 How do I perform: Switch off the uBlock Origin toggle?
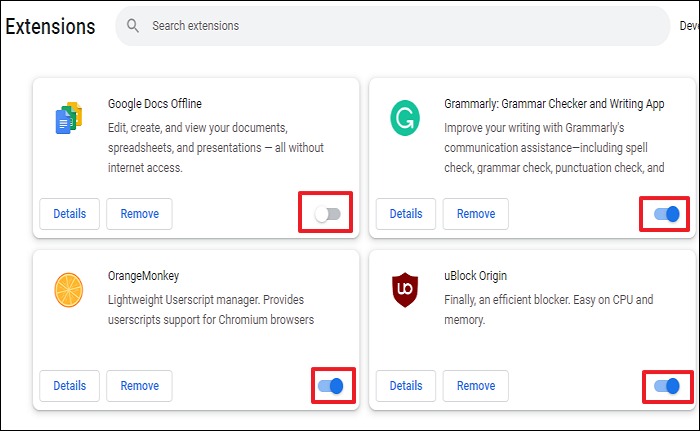[x=665, y=385]
